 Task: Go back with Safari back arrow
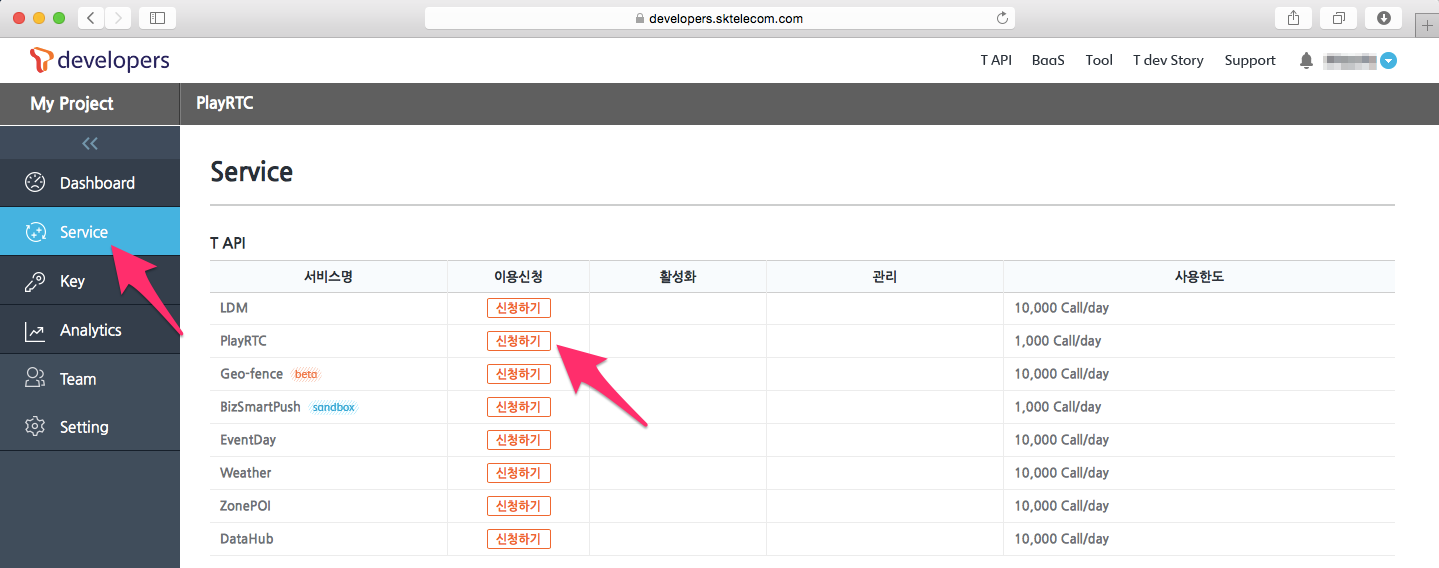pos(91,18)
